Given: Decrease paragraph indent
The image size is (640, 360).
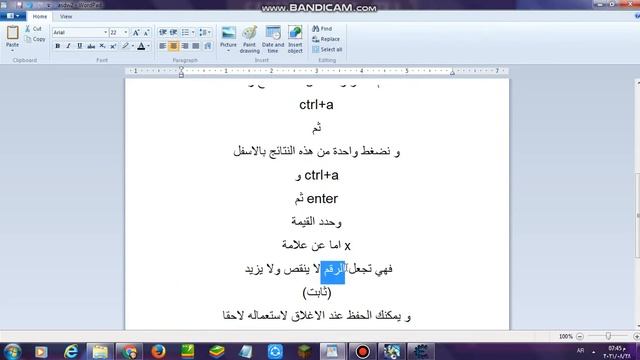Looking at the screenshot, I should [162, 32].
